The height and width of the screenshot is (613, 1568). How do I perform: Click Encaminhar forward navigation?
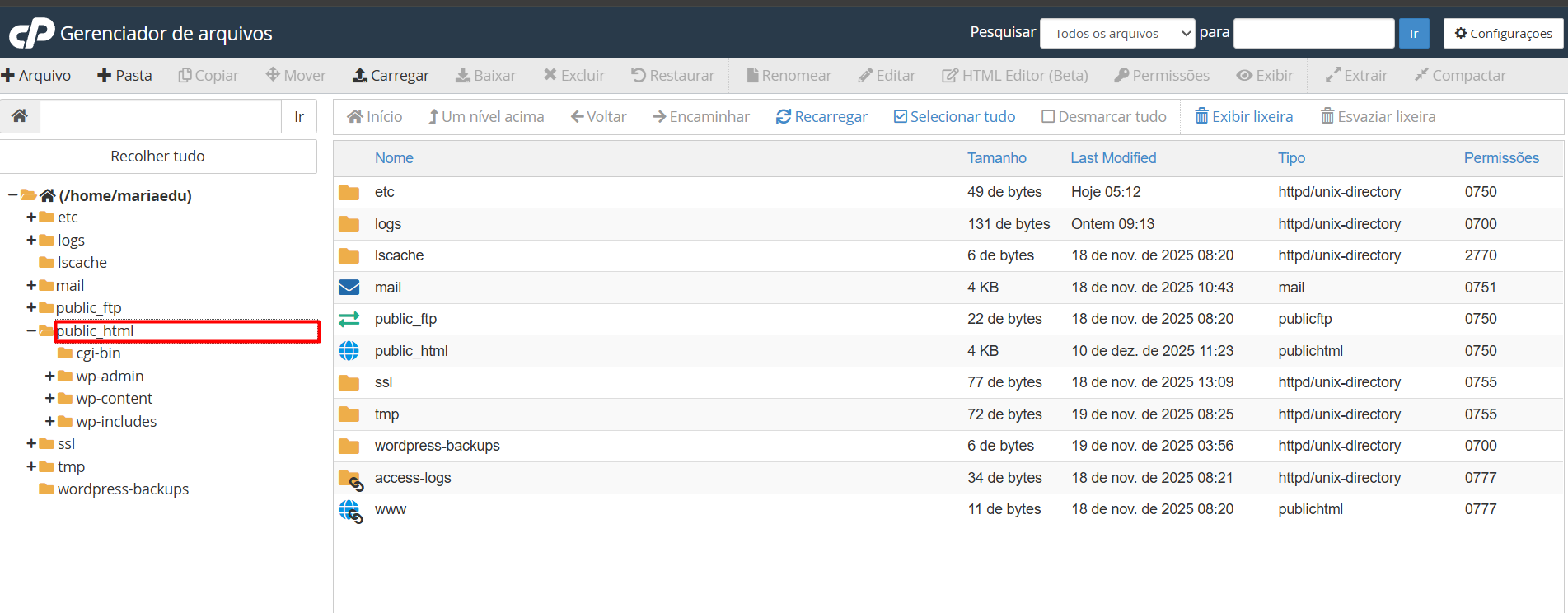pos(701,117)
